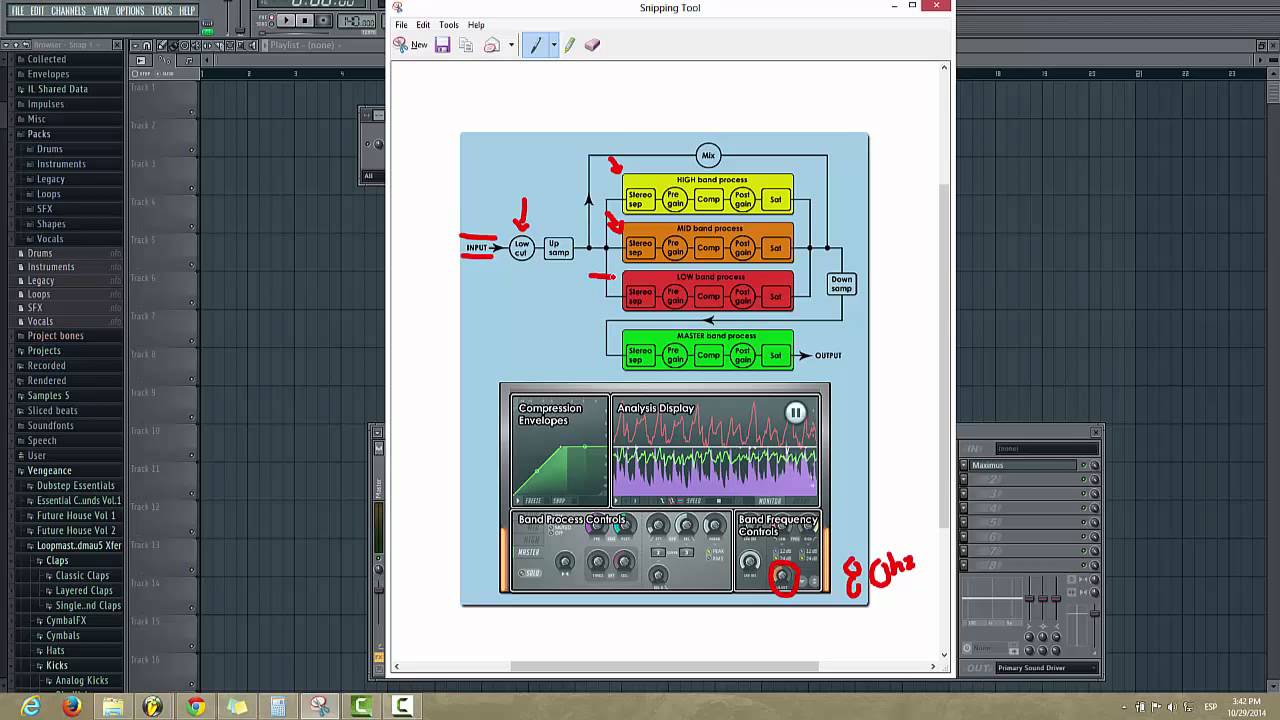
Task: Open mixer slot 8 dropdown arrow
Action: pyautogui.click(x=964, y=565)
